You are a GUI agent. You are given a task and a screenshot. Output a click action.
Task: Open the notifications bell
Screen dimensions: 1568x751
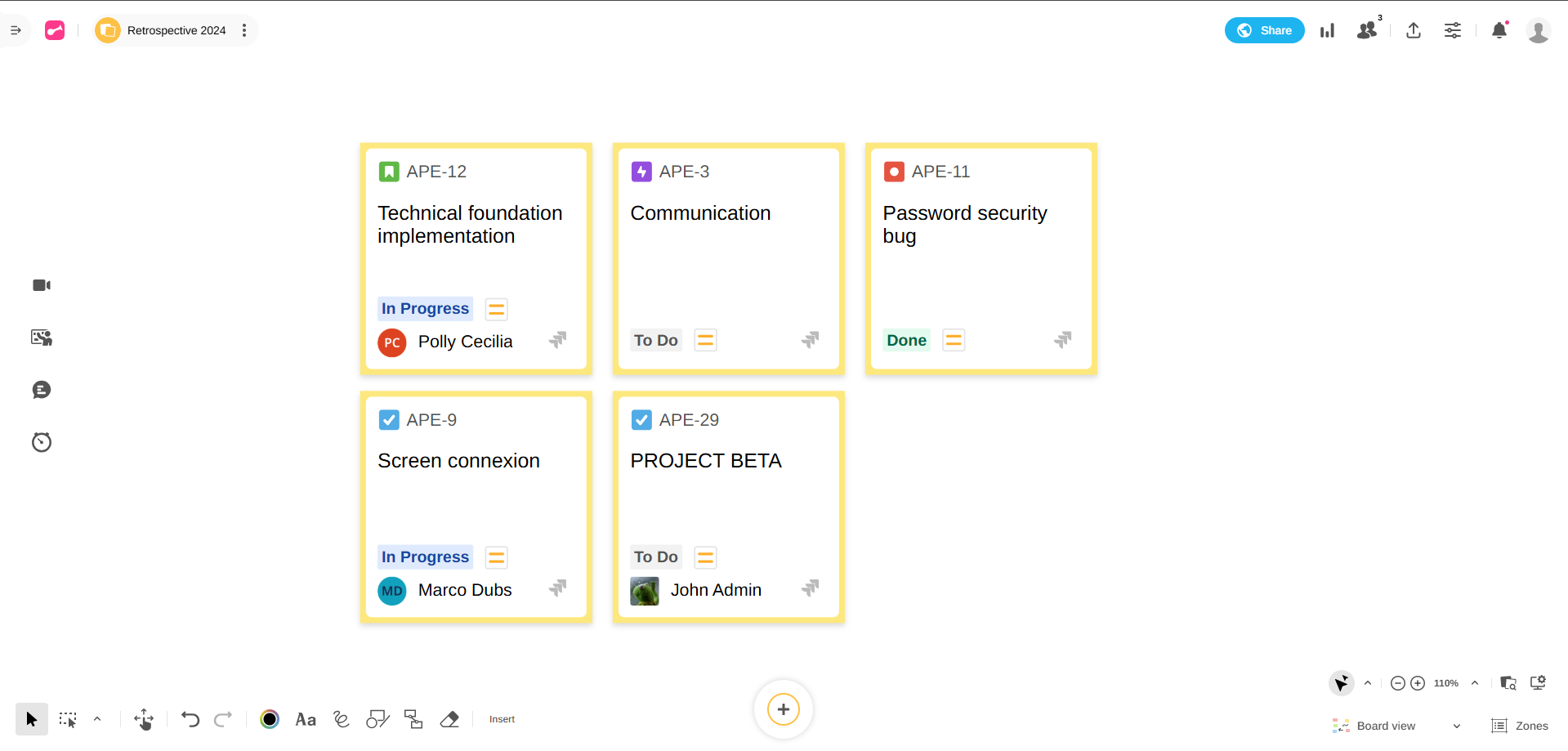click(1499, 31)
